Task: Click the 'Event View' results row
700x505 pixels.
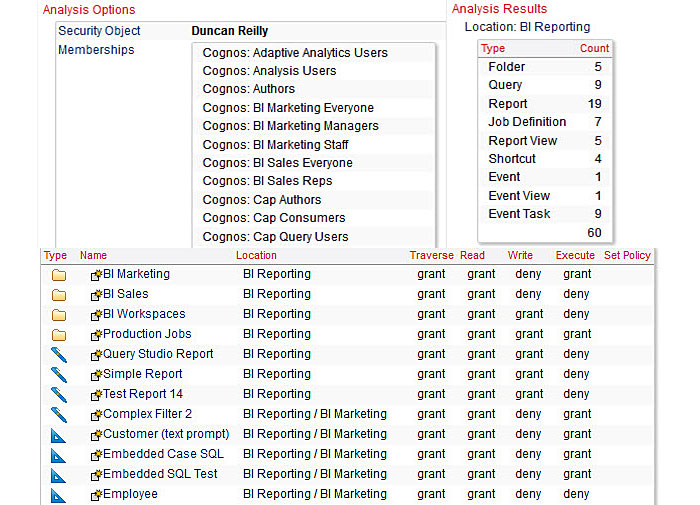Action: coord(545,196)
